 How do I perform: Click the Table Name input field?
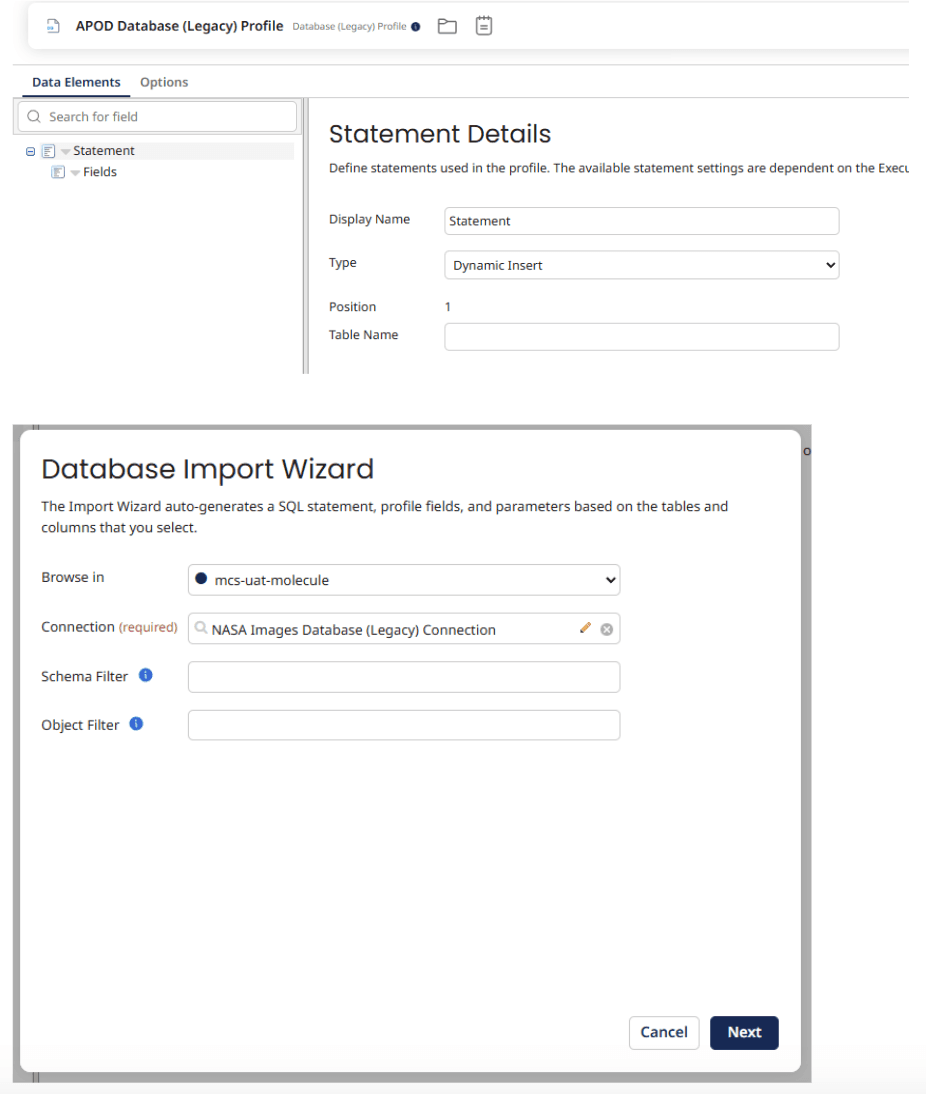coord(641,336)
